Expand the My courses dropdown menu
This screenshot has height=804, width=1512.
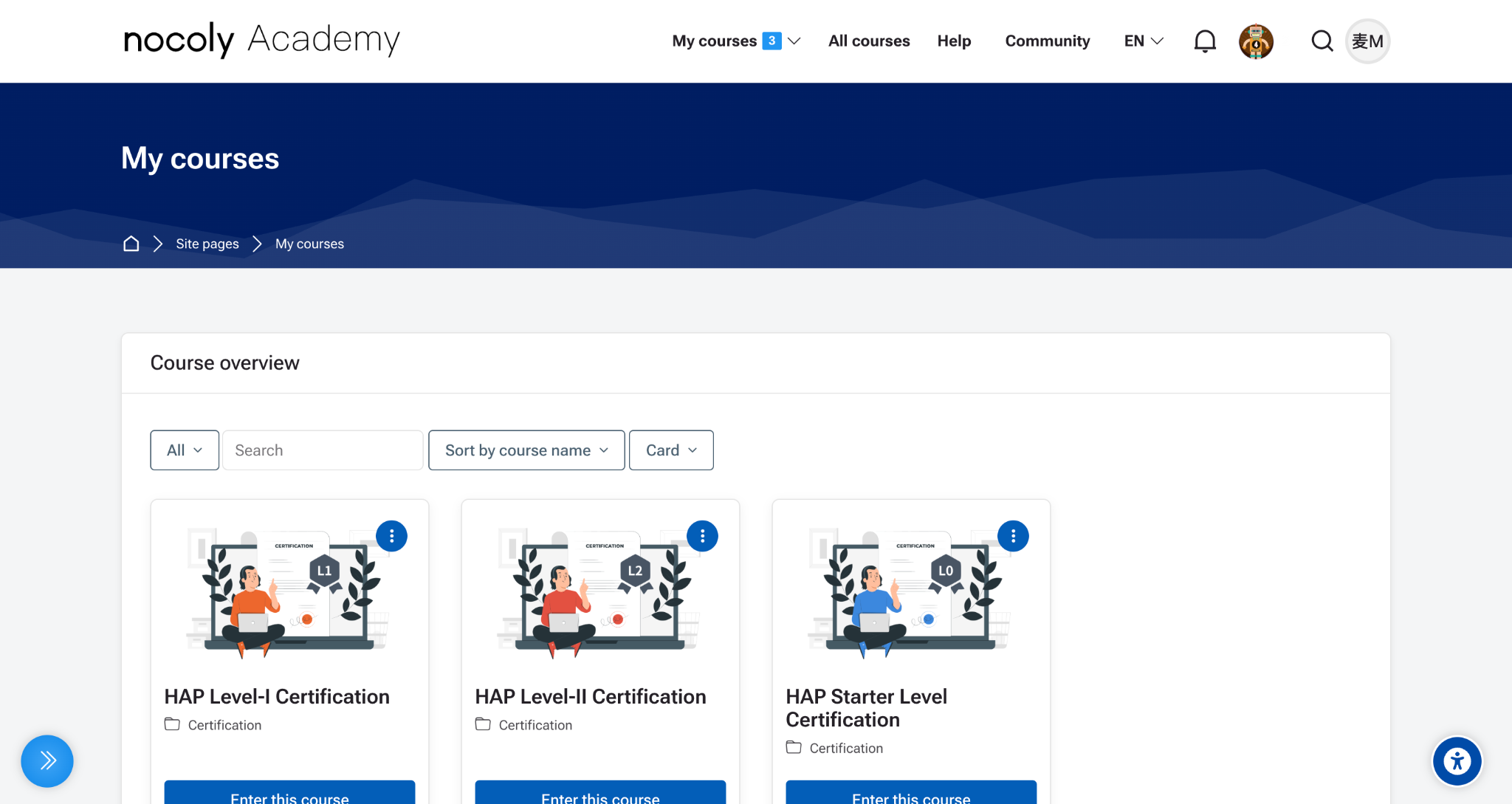click(x=736, y=41)
